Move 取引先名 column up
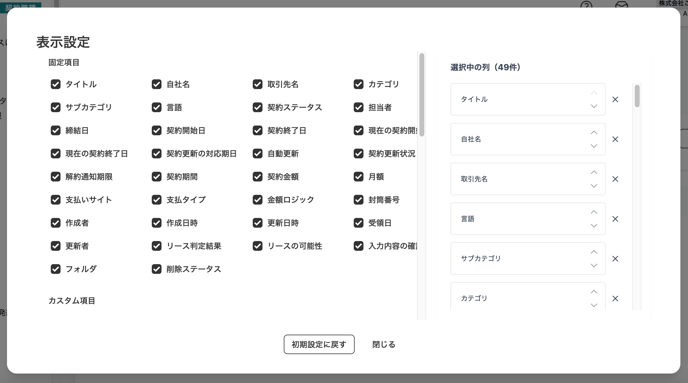The width and height of the screenshot is (688, 383). (x=594, y=172)
